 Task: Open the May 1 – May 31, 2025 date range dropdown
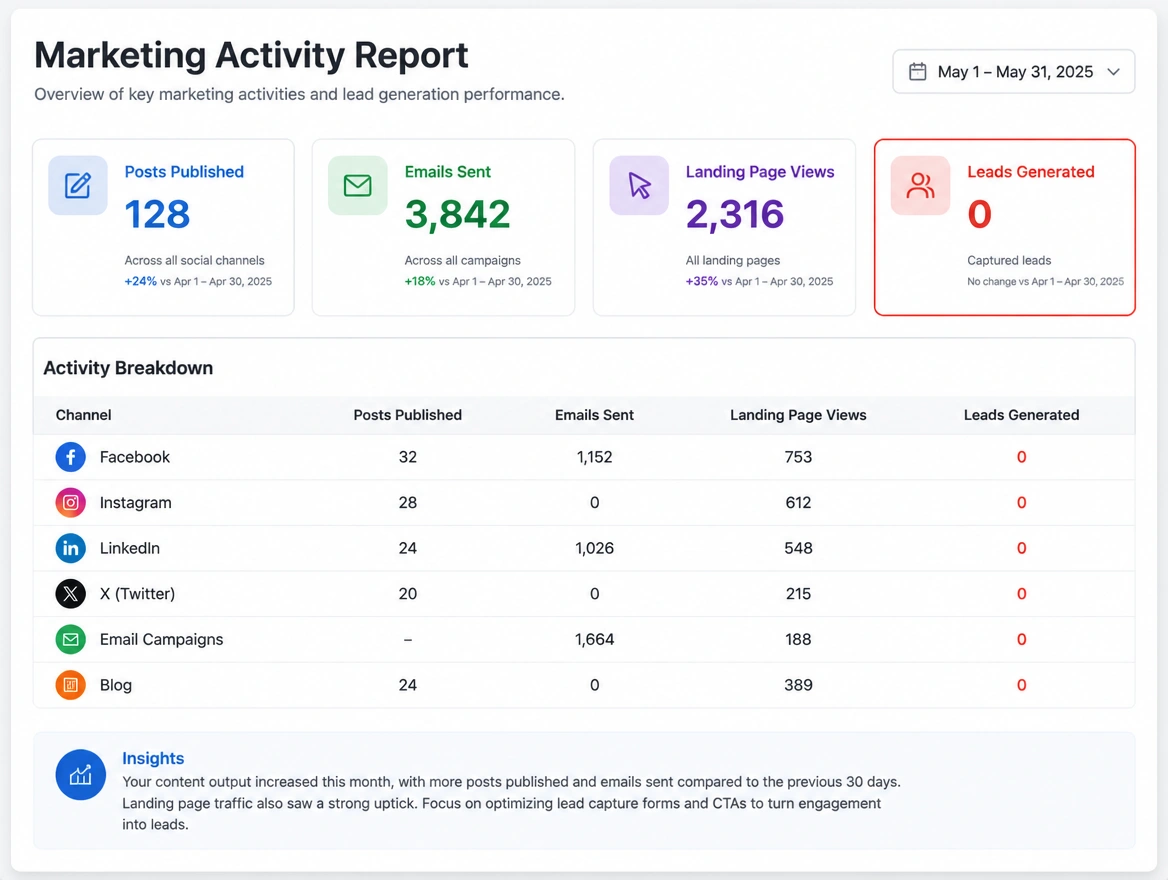[x=1013, y=72]
